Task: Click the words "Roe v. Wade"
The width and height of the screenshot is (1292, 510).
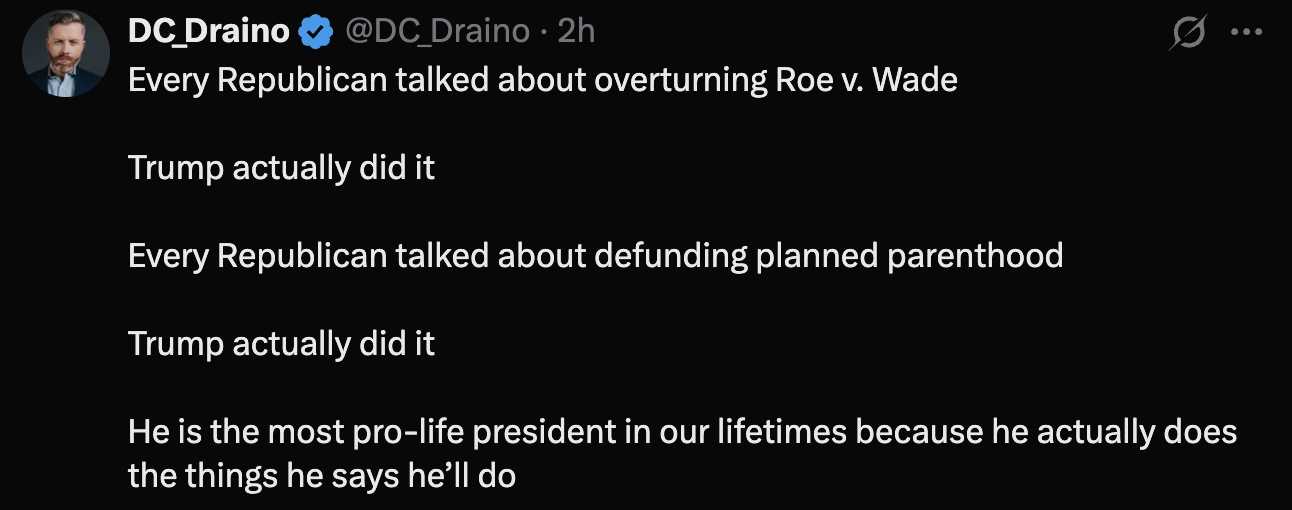Action: (x=866, y=80)
